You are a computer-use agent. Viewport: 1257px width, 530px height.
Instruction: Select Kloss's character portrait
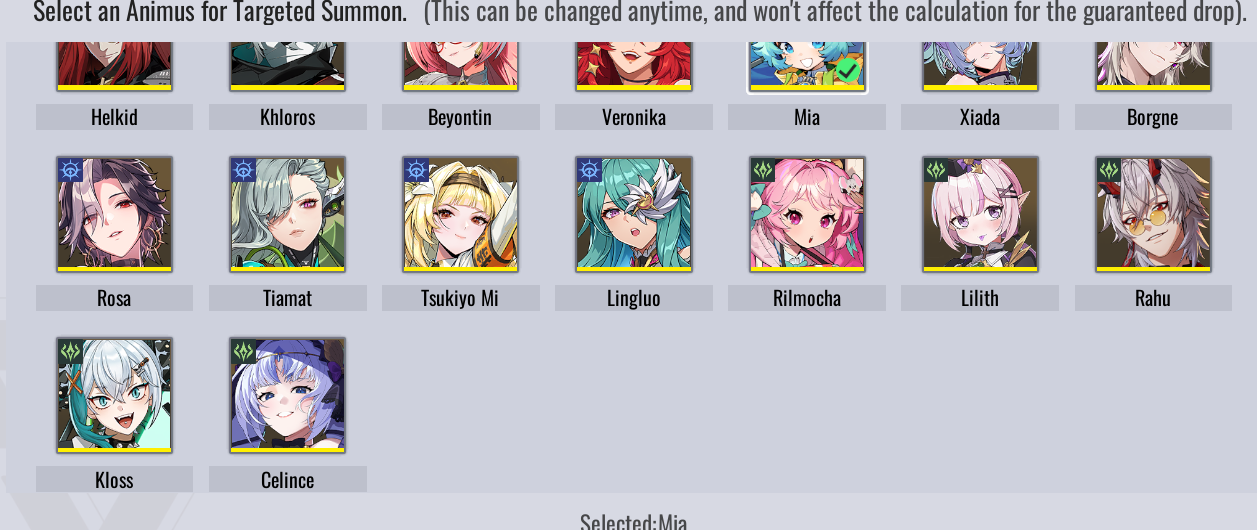click(x=114, y=395)
